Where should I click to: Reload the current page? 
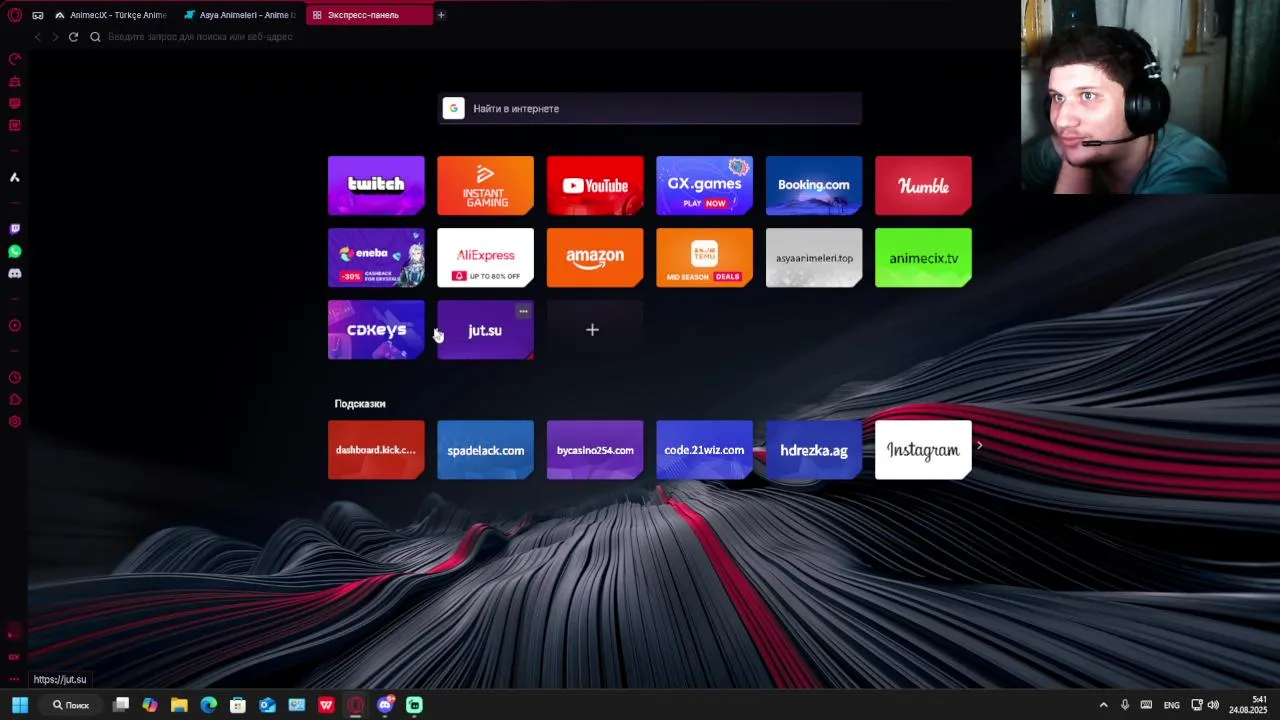click(73, 37)
